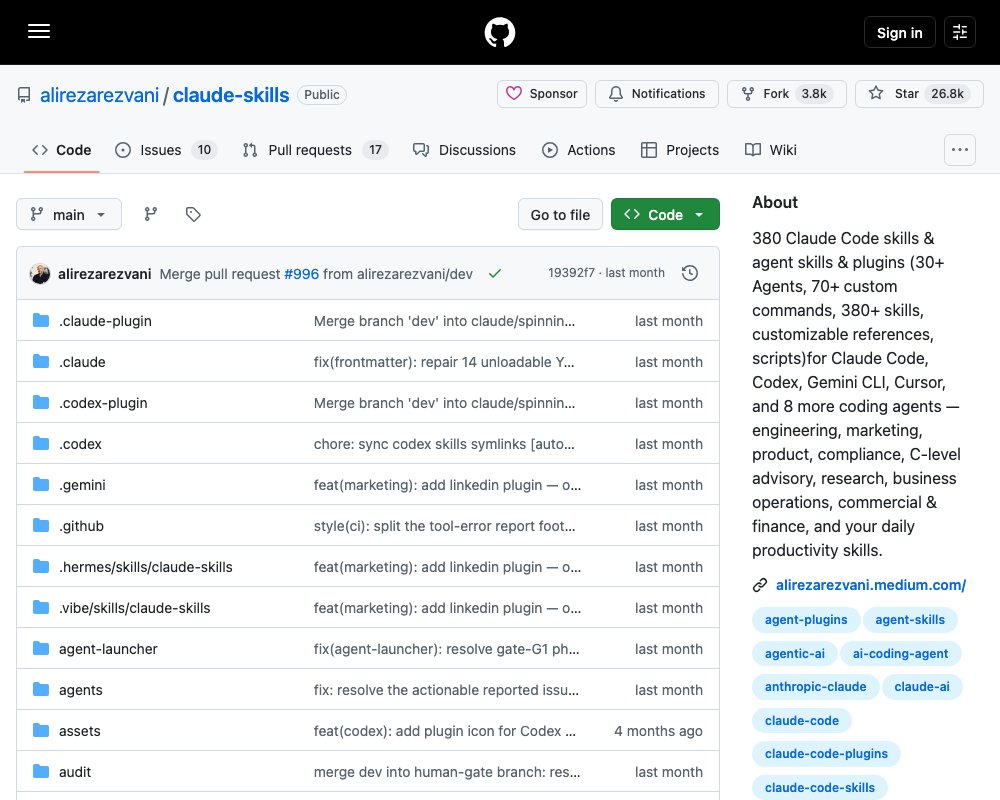Click the folder icon for .github

tap(41, 526)
